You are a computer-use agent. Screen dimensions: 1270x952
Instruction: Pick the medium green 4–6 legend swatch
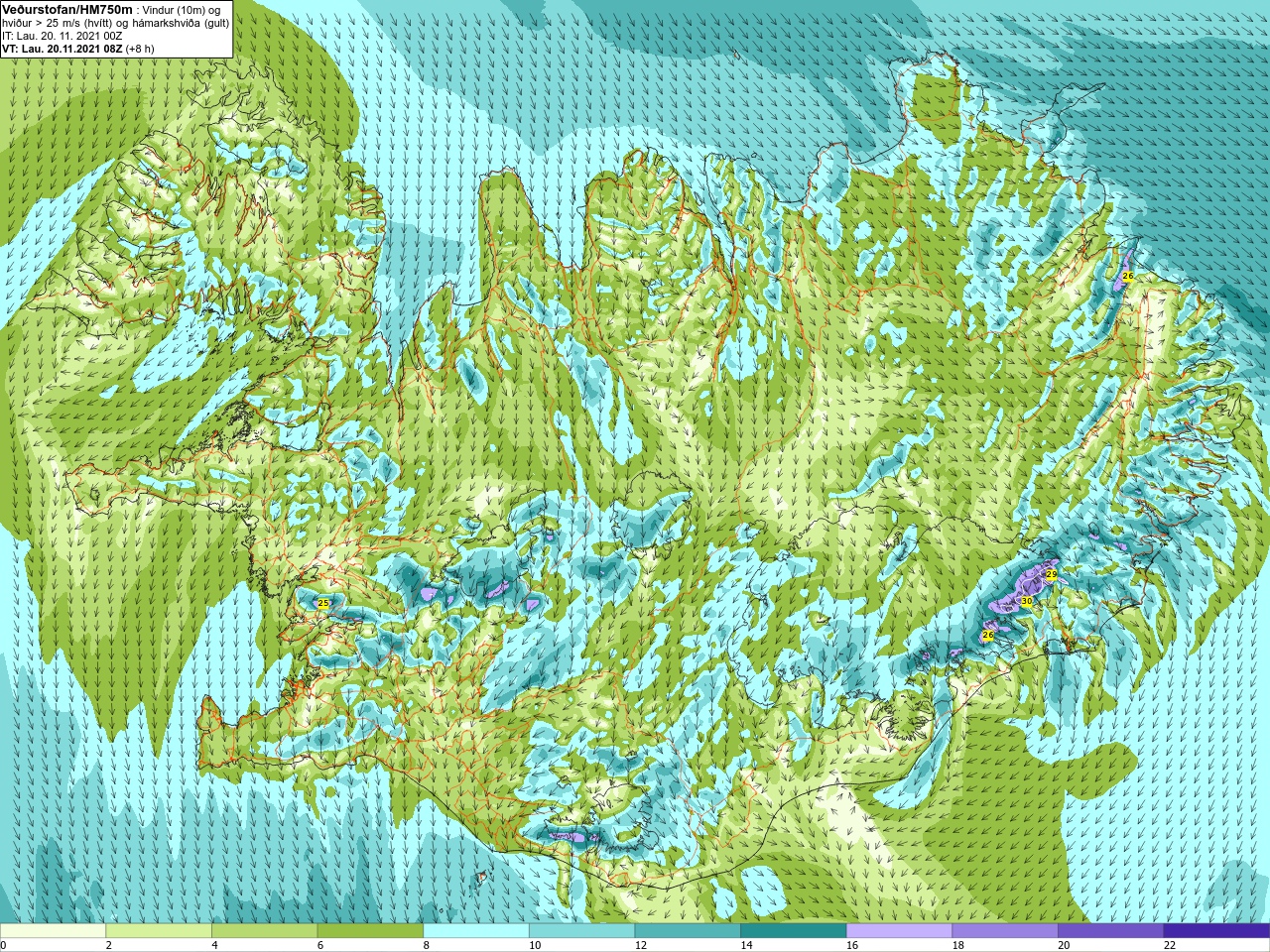264,931
